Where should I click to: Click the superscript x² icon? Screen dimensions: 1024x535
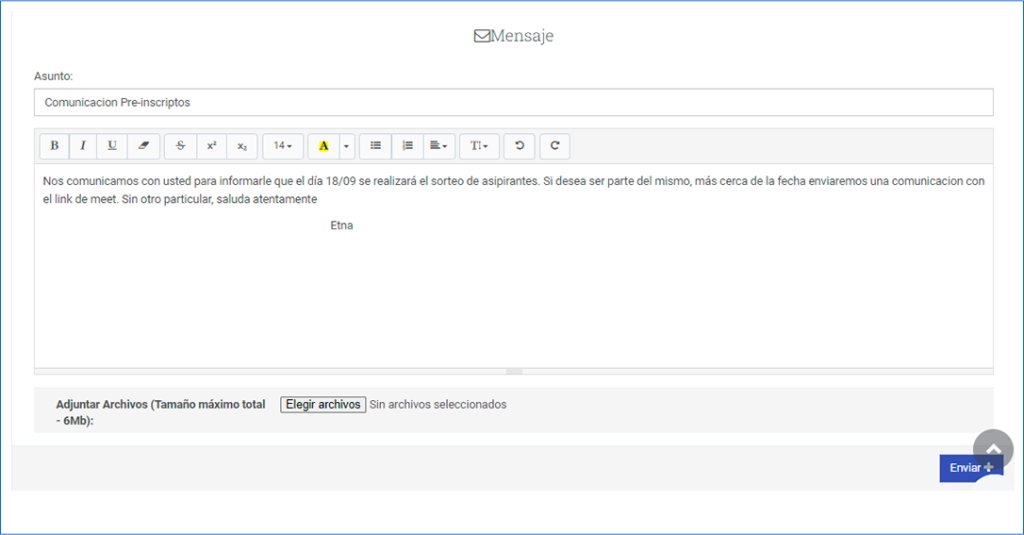click(x=212, y=146)
